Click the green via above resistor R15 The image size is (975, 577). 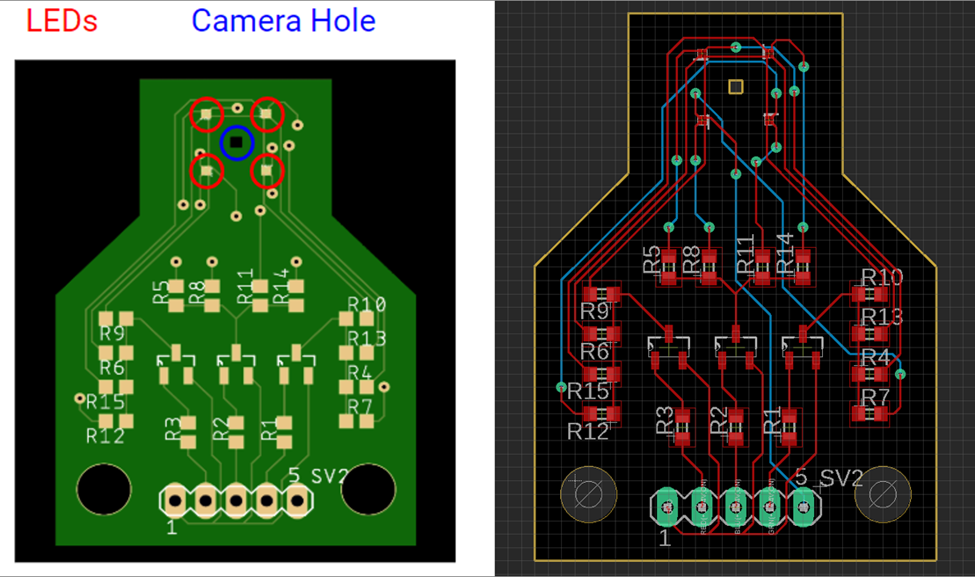(x=562, y=387)
